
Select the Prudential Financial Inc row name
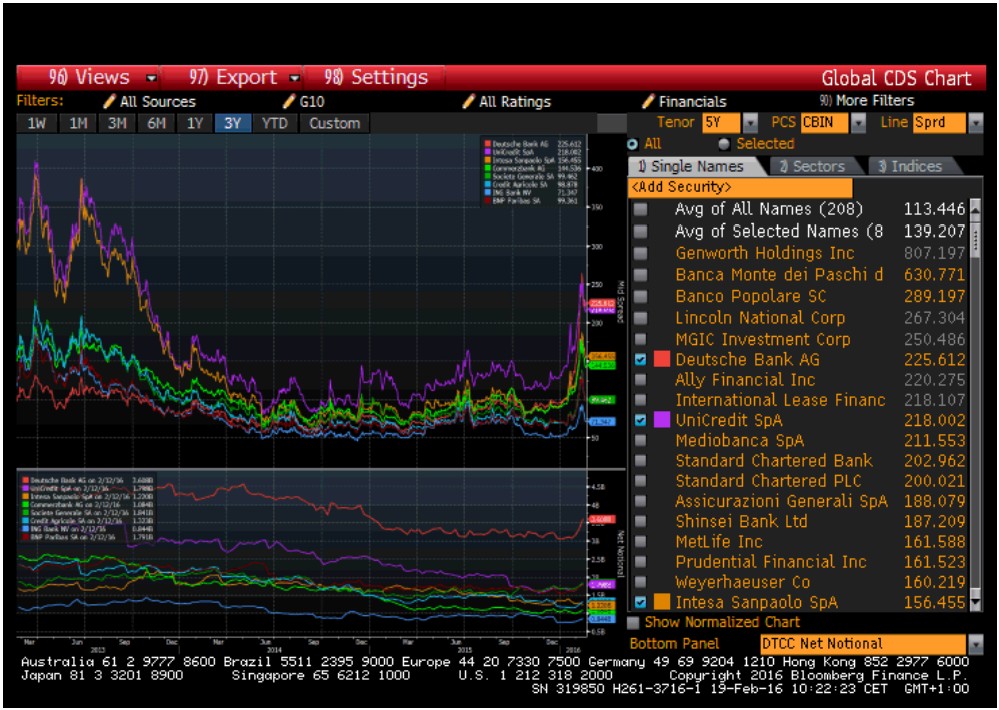[x=771, y=562]
